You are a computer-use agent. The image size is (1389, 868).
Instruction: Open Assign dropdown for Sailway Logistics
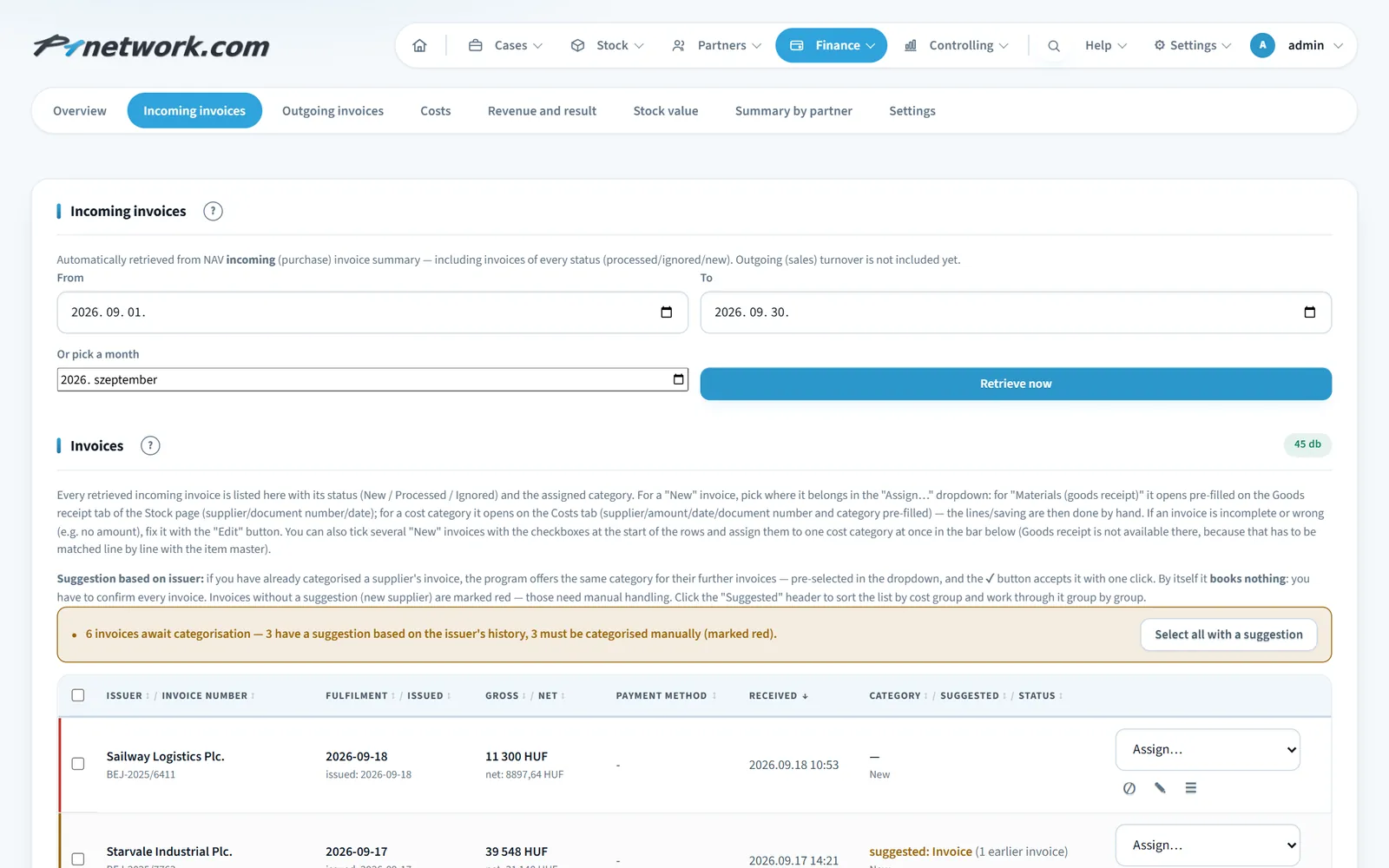click(1208, 750)
